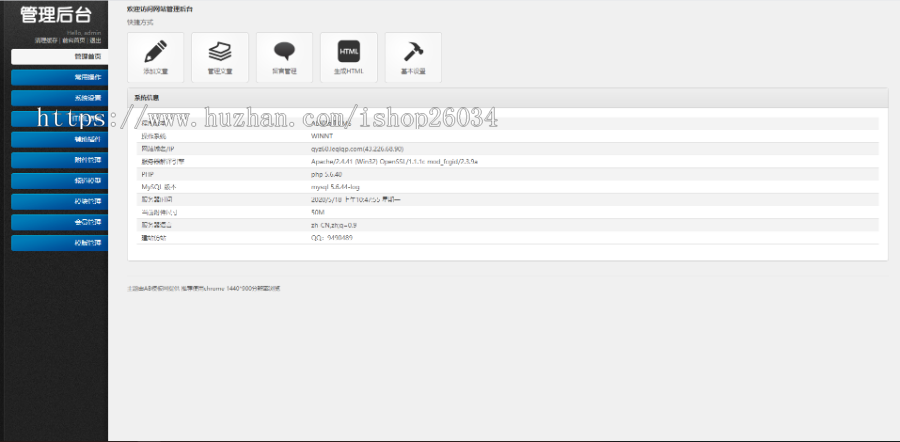Expand the 常用操作 sidebar menu

pos(60,77)
